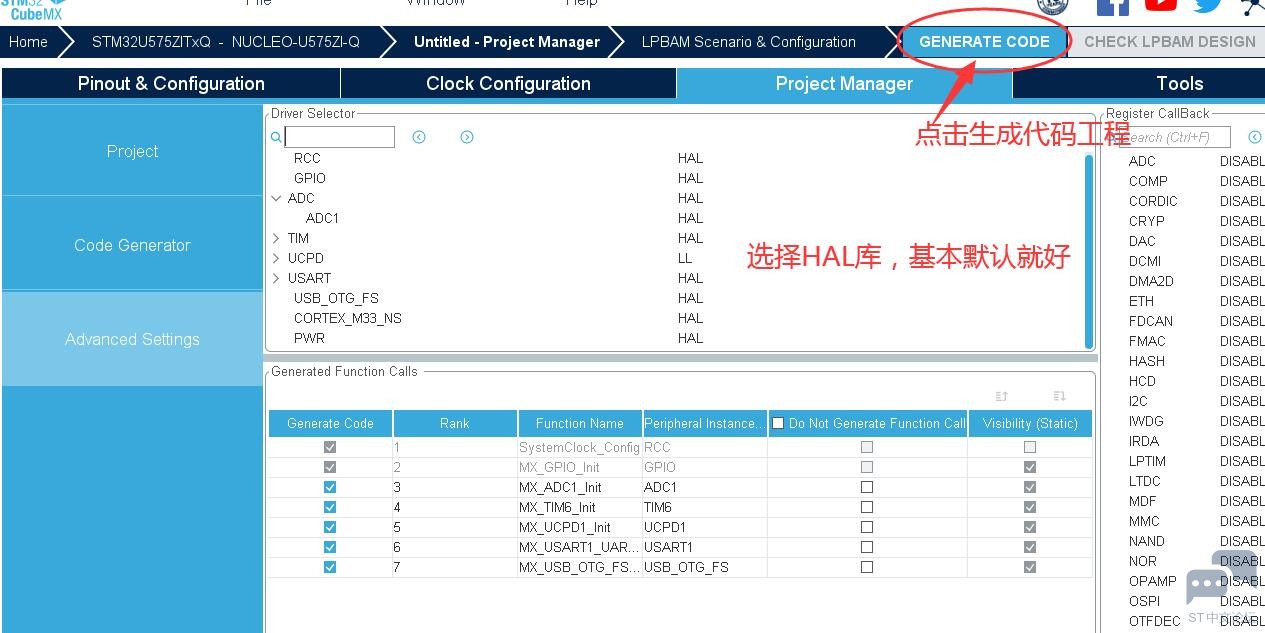This screenshot has width=1265, height=633.
Task: Check Do Not Generate Function Call for USART1
Action: 867,547
